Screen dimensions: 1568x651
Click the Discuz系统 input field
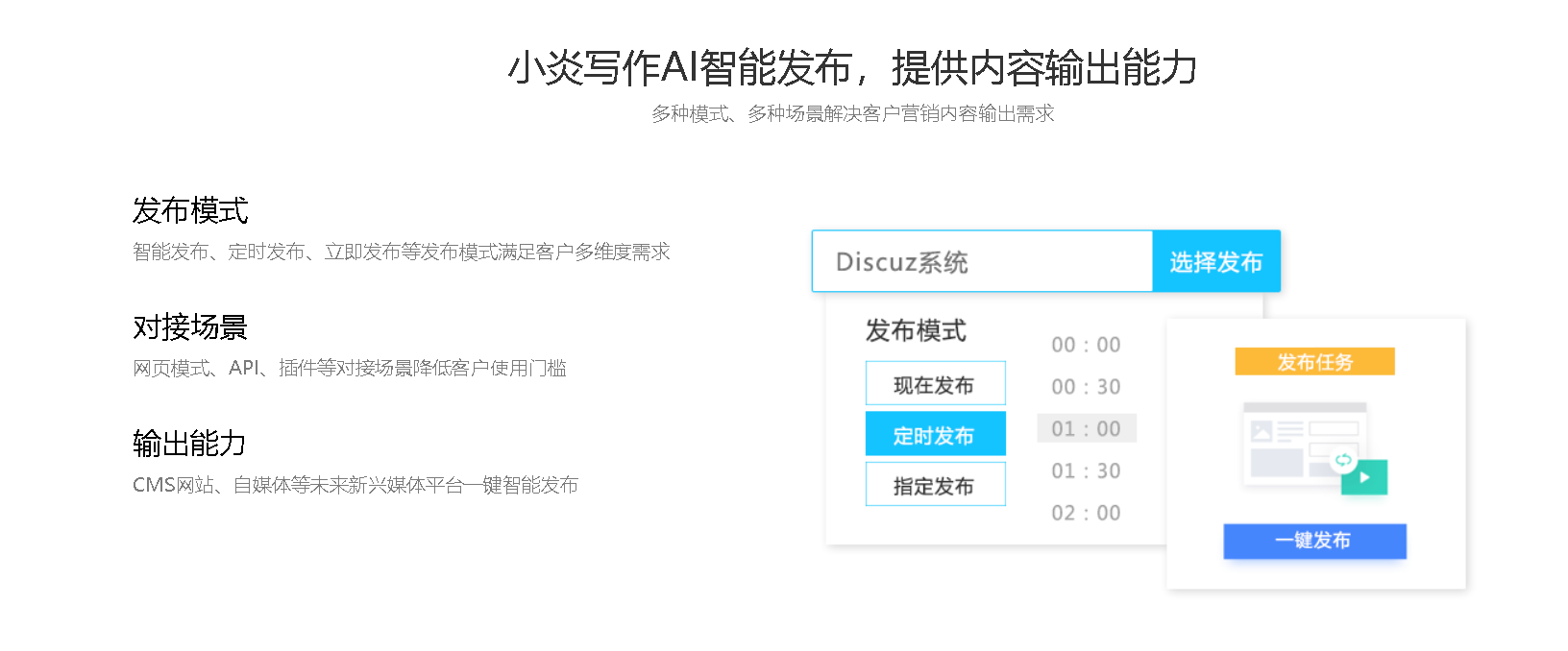(982, 261)
